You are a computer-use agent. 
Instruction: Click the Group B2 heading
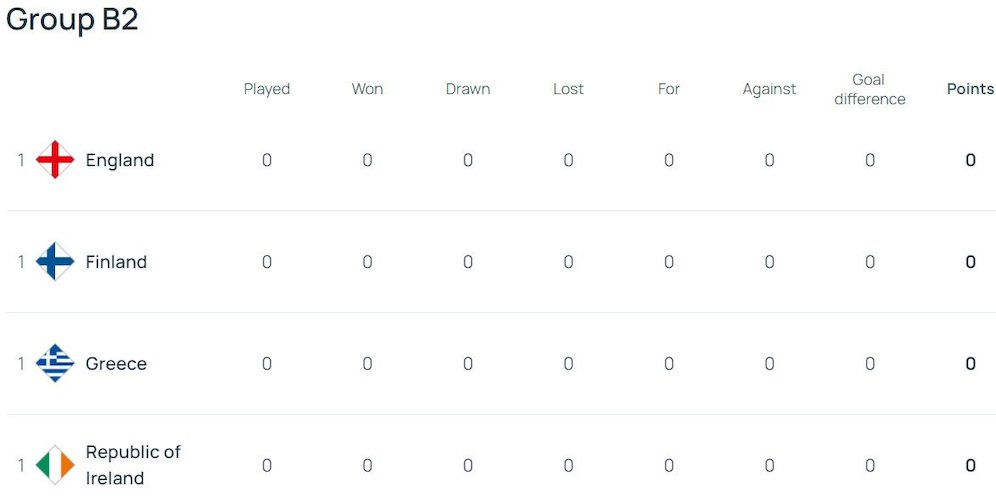click(x=72, y=20)
